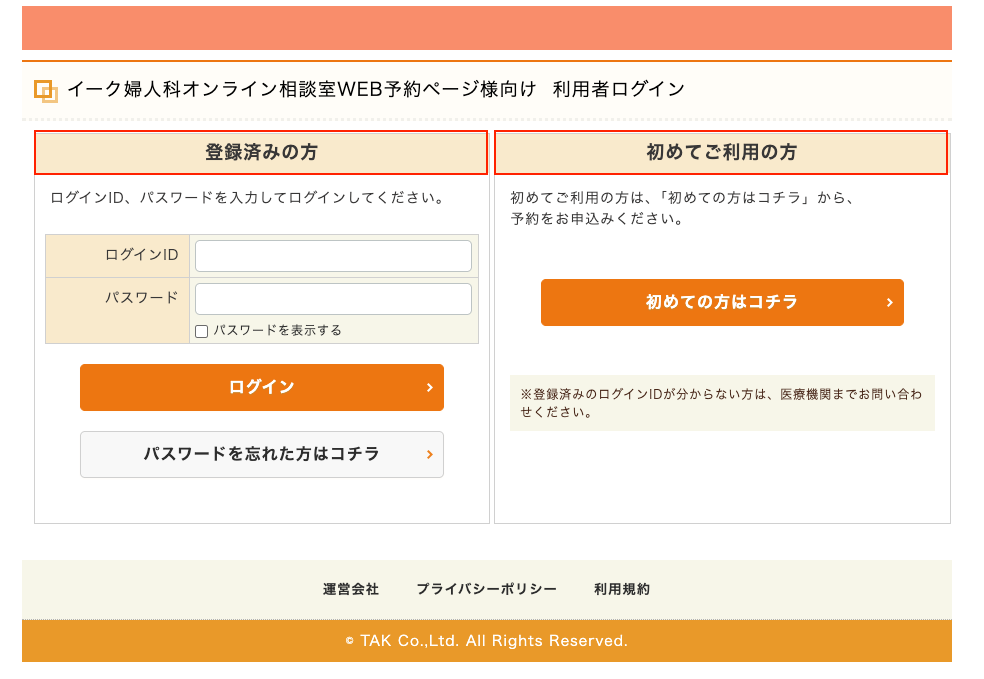Click the chevron on パスワードを忘れた方はコチラ button
The height and width of the screenshot is (679, 984).
point(429,454)
